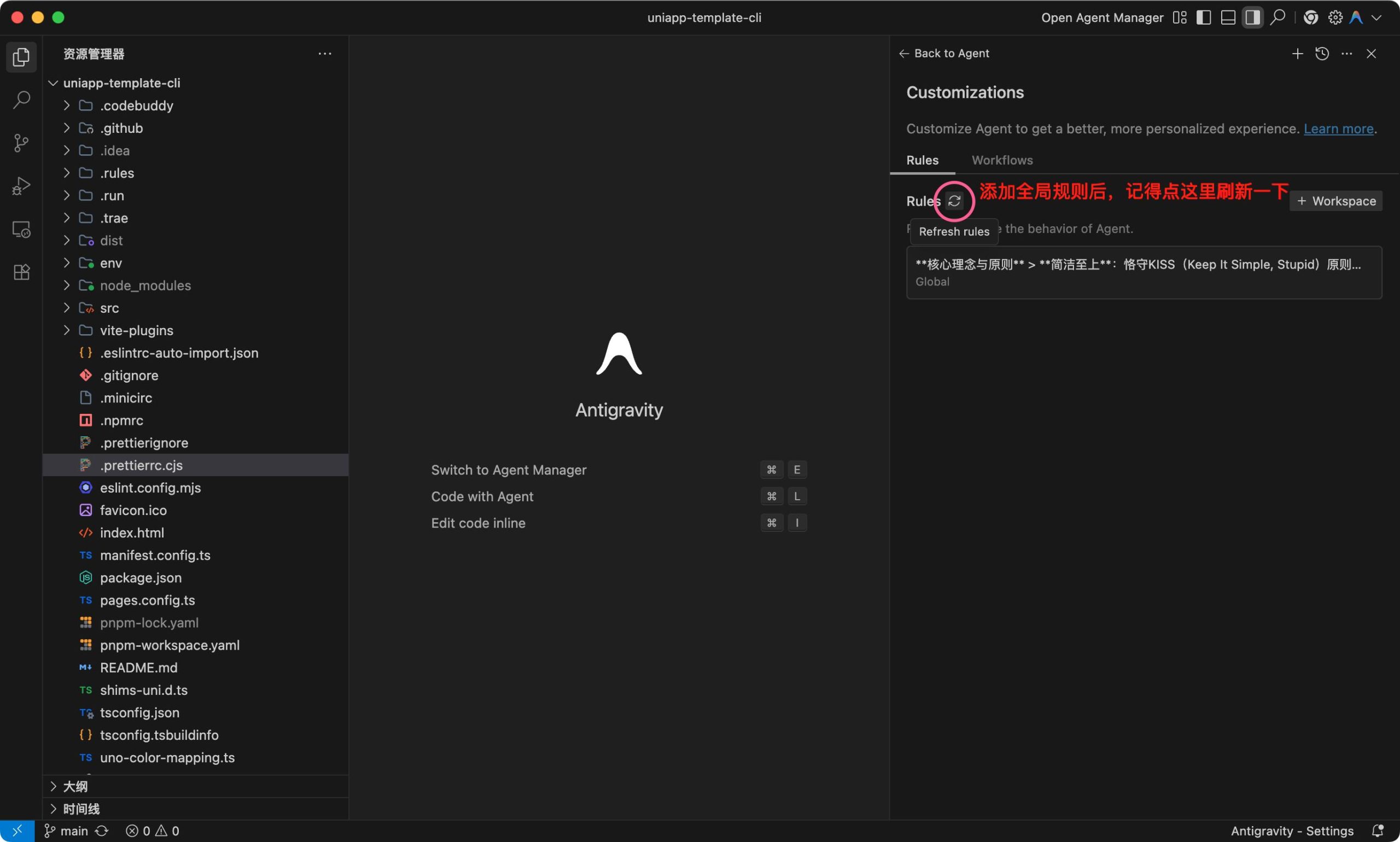Toggle the secondary sidebar visibility
This screenshot has width=1400, height=842.
tap(1253, 17)
